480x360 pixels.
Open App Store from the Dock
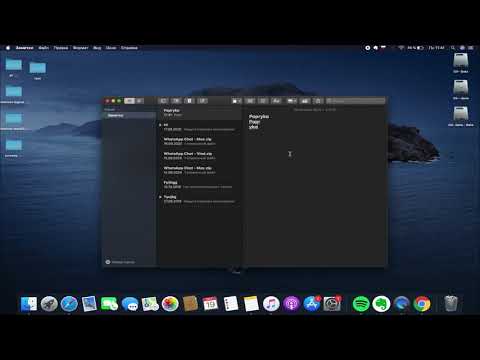312,304
